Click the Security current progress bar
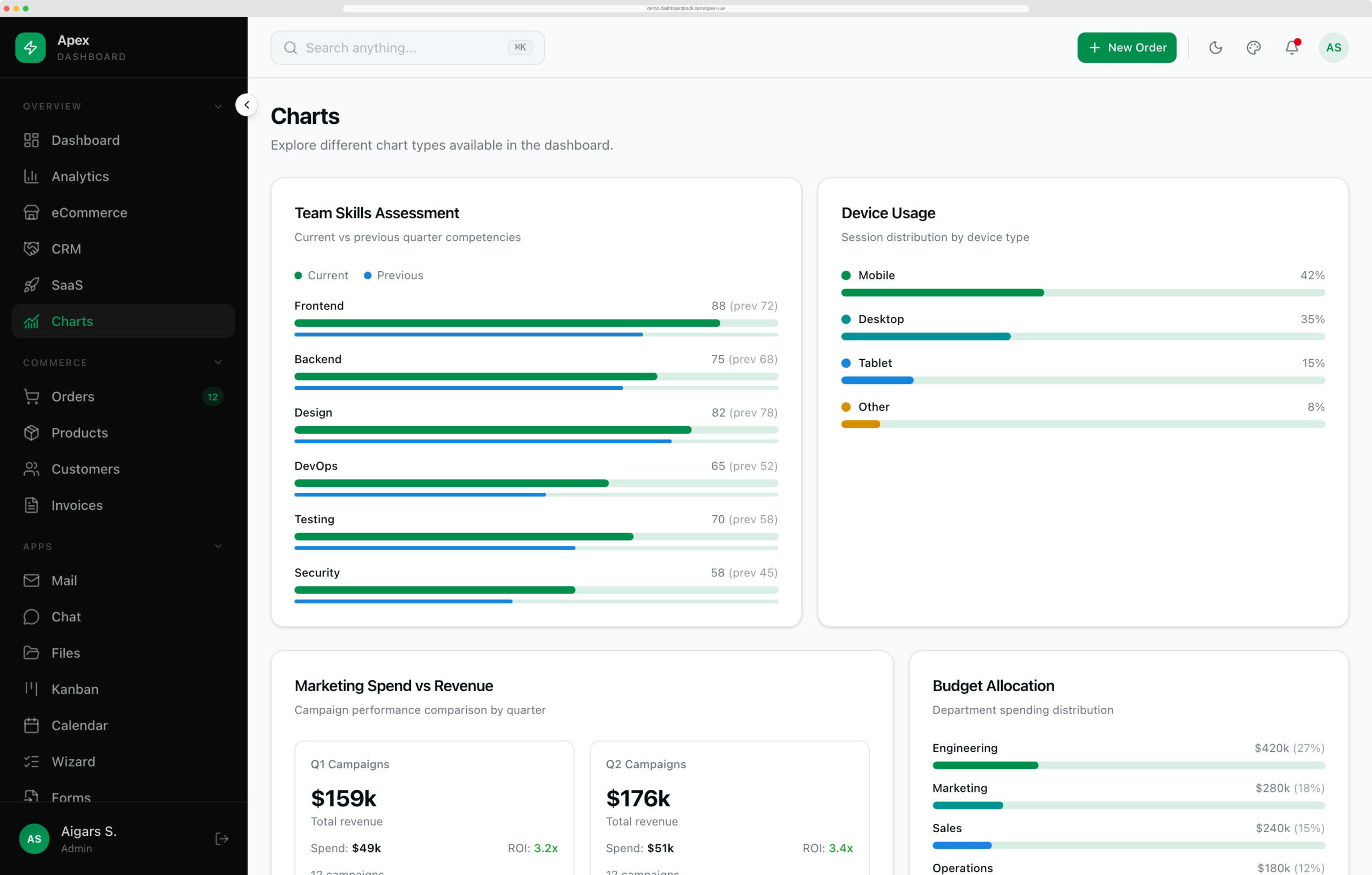 [536, 590]
